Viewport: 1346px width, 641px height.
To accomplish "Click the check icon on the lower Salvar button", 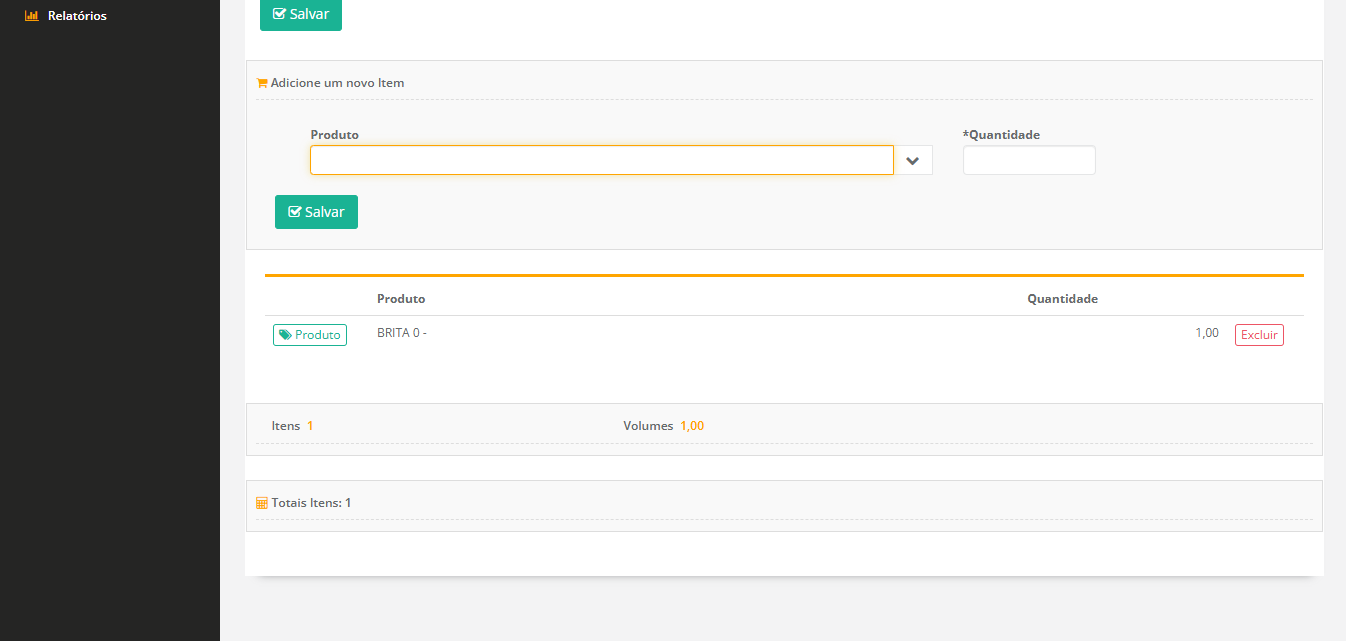I will (x=295, y=212).
